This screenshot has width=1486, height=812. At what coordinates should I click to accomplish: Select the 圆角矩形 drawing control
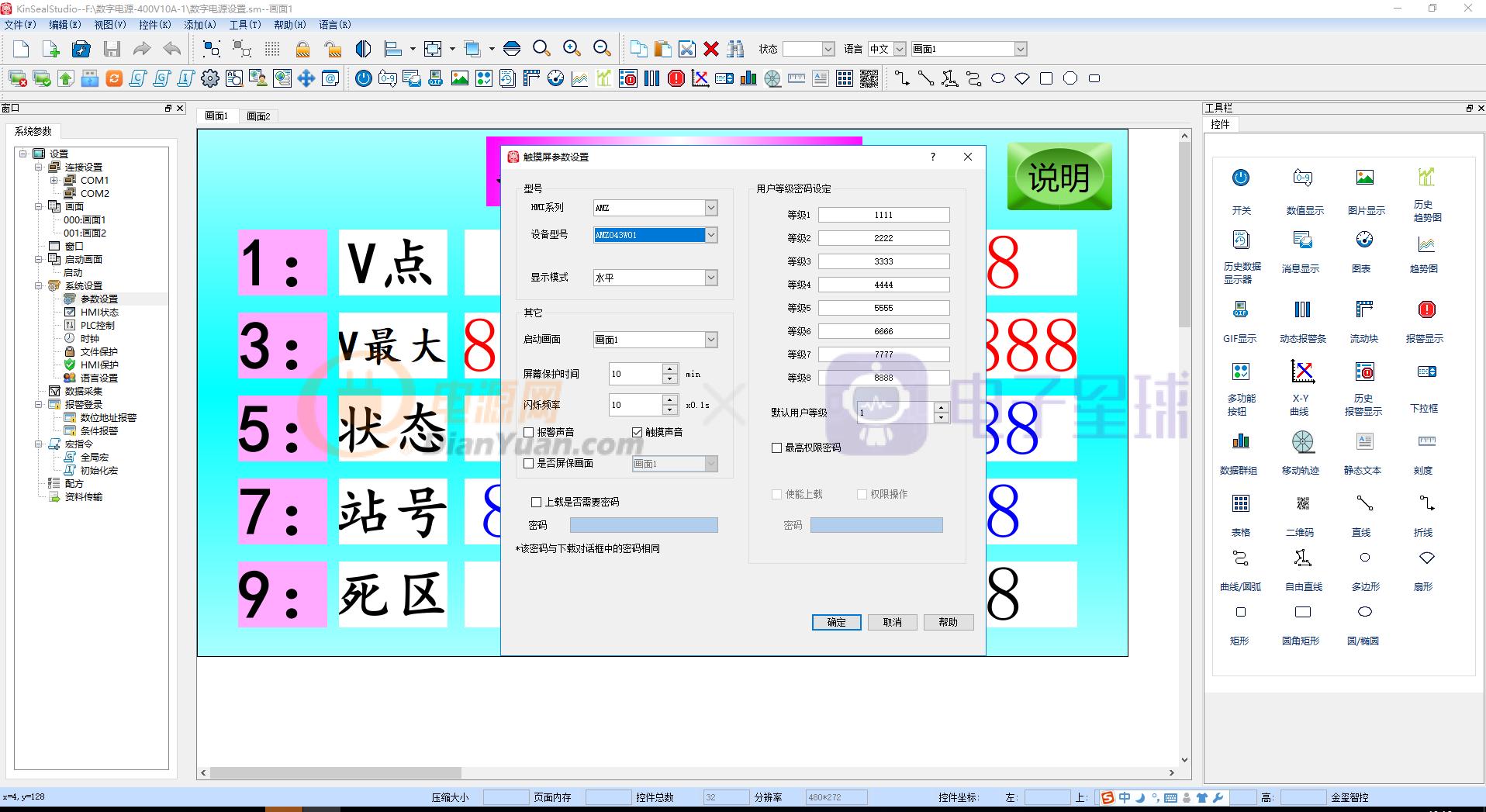[1301, 612]
